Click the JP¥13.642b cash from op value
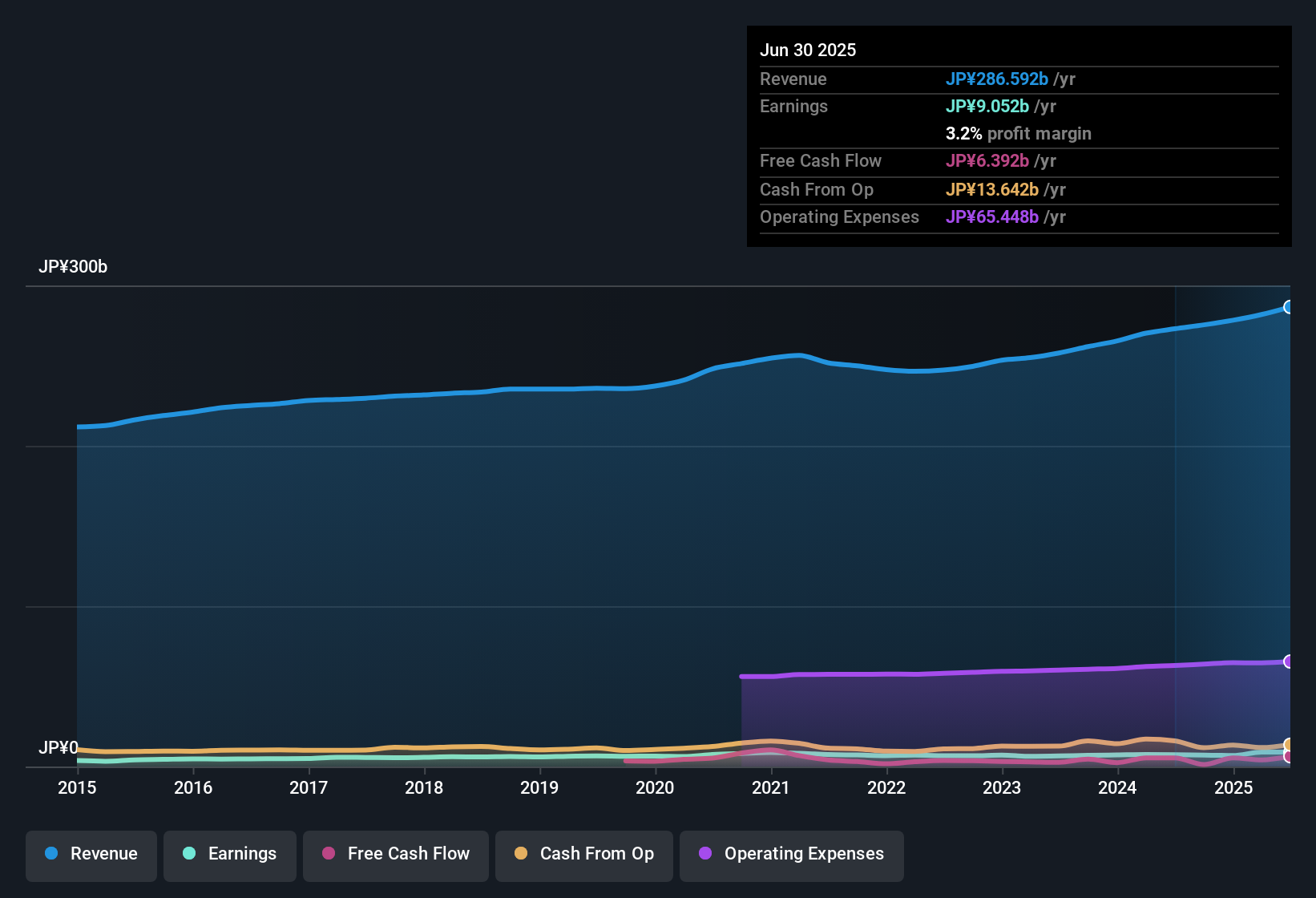 pos(992,190)
